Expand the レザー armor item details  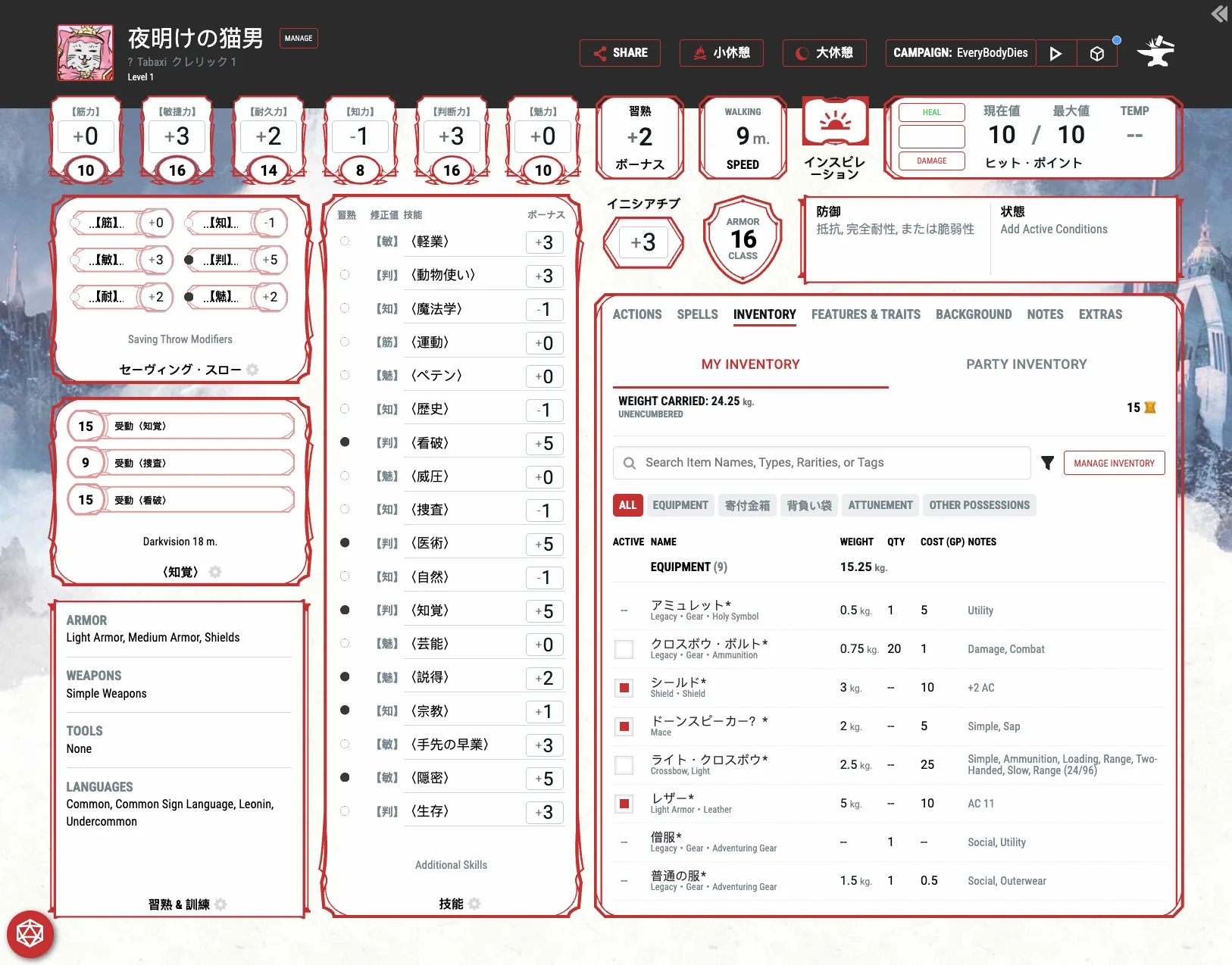[x=672, y=798]
